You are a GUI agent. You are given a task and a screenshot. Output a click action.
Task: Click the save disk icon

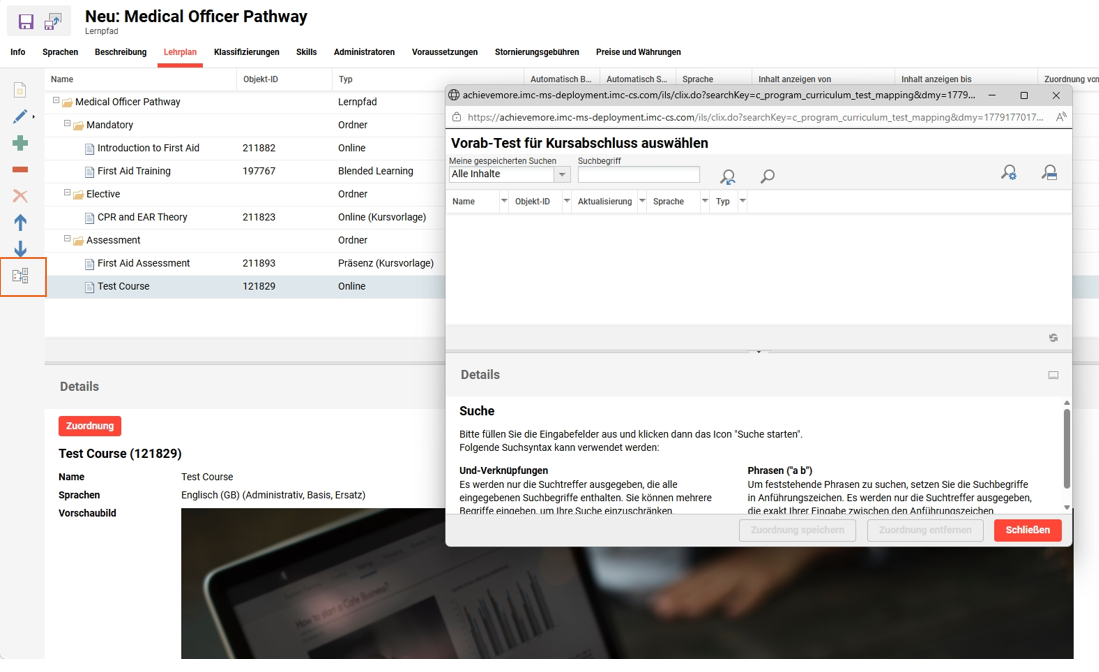26,22
